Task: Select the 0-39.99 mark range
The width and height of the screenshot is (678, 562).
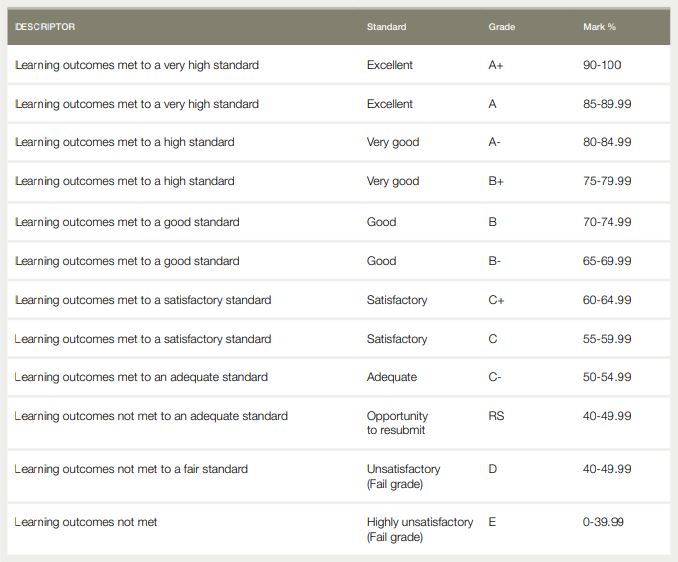Action: (604, 522)
